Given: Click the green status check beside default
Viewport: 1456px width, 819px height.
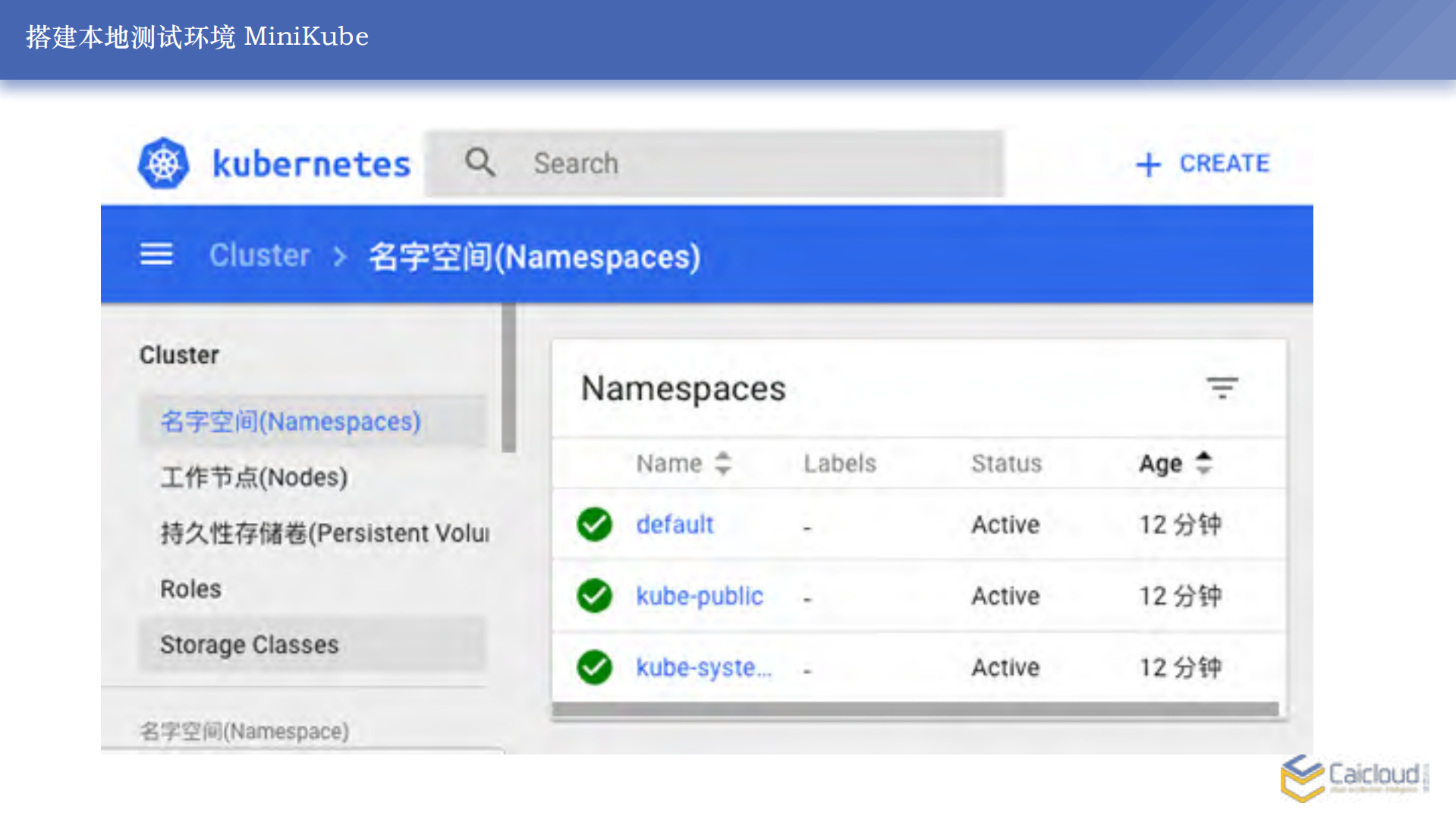Looking at the screenshot, I should (594, 524).
